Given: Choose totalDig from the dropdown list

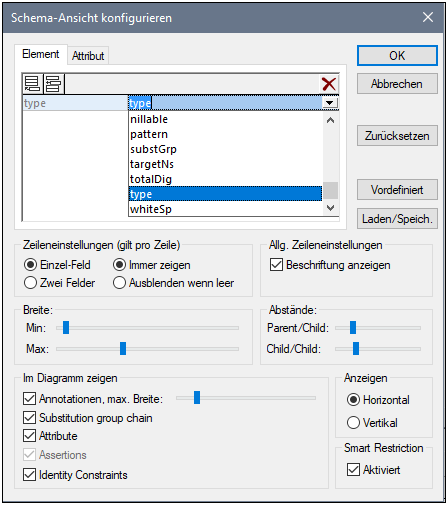Looking at the screenshot, I should [225, 179].
